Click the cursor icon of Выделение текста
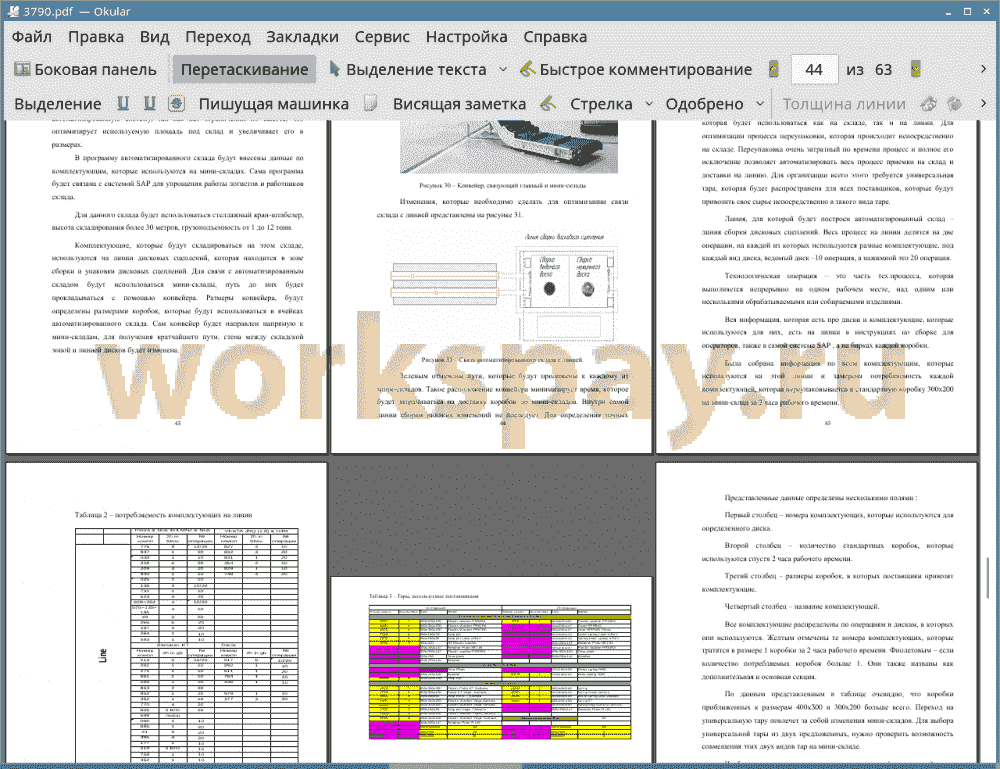This screenshot has height=769, width=1000. pyautogui.click(x=334, y=69)
